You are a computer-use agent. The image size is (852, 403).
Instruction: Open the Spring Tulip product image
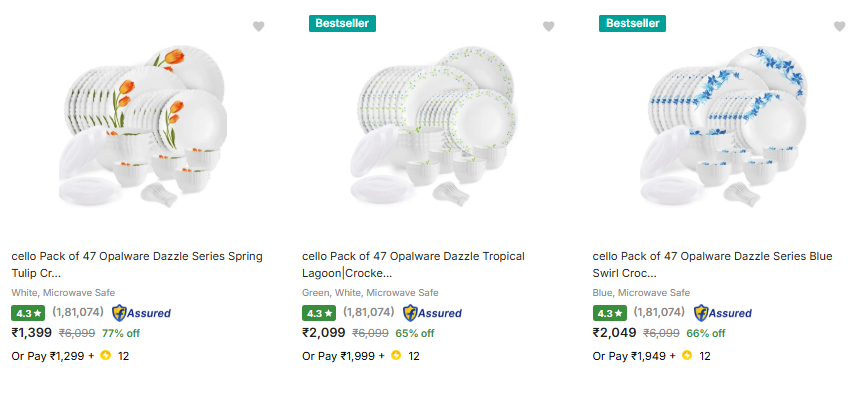point(140,125)
